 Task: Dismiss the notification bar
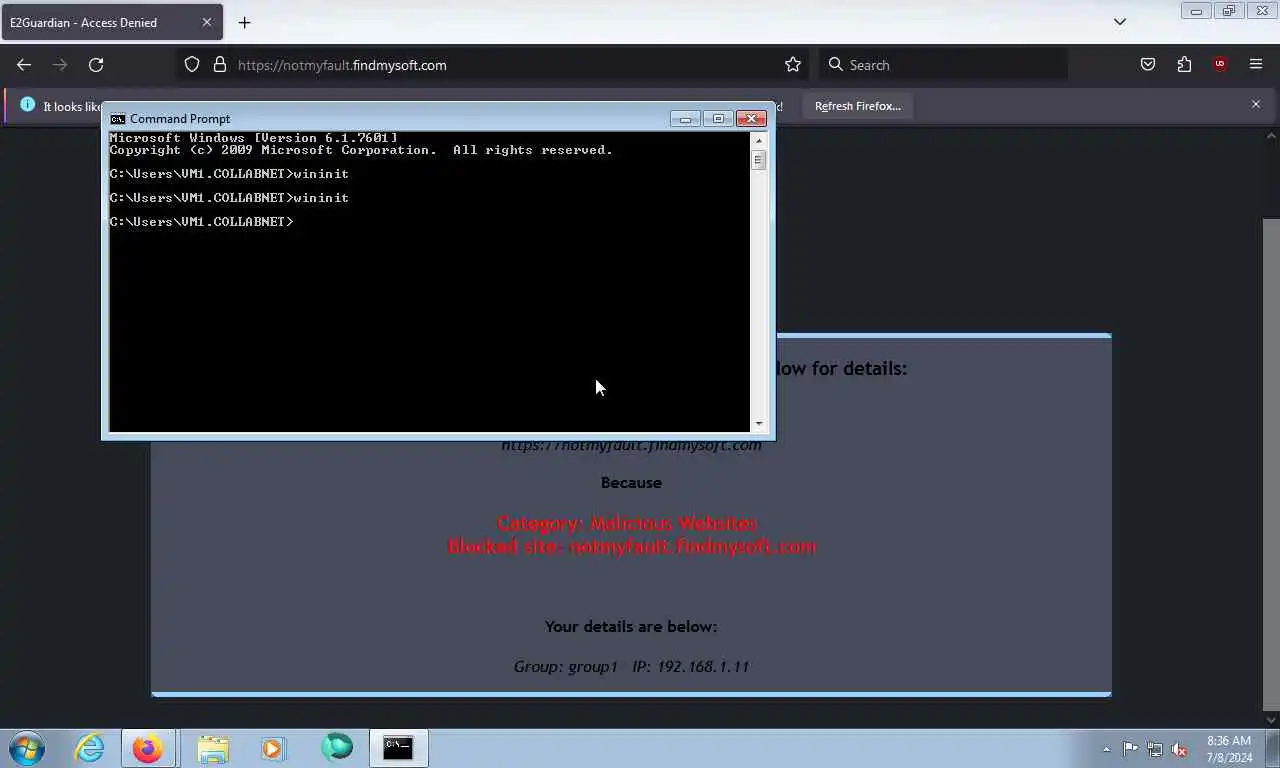pos(1256,104)
